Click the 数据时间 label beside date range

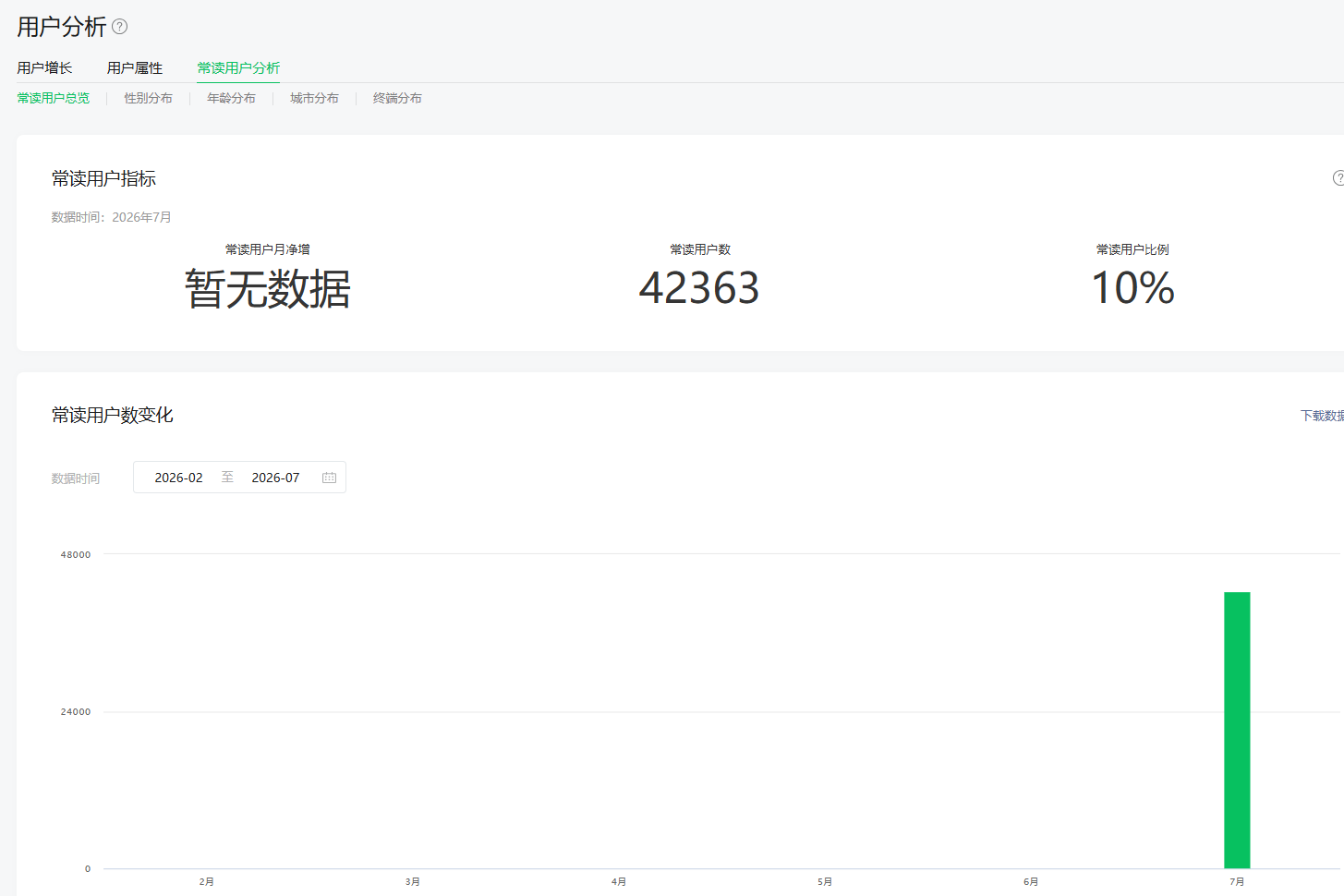[76, 478]
